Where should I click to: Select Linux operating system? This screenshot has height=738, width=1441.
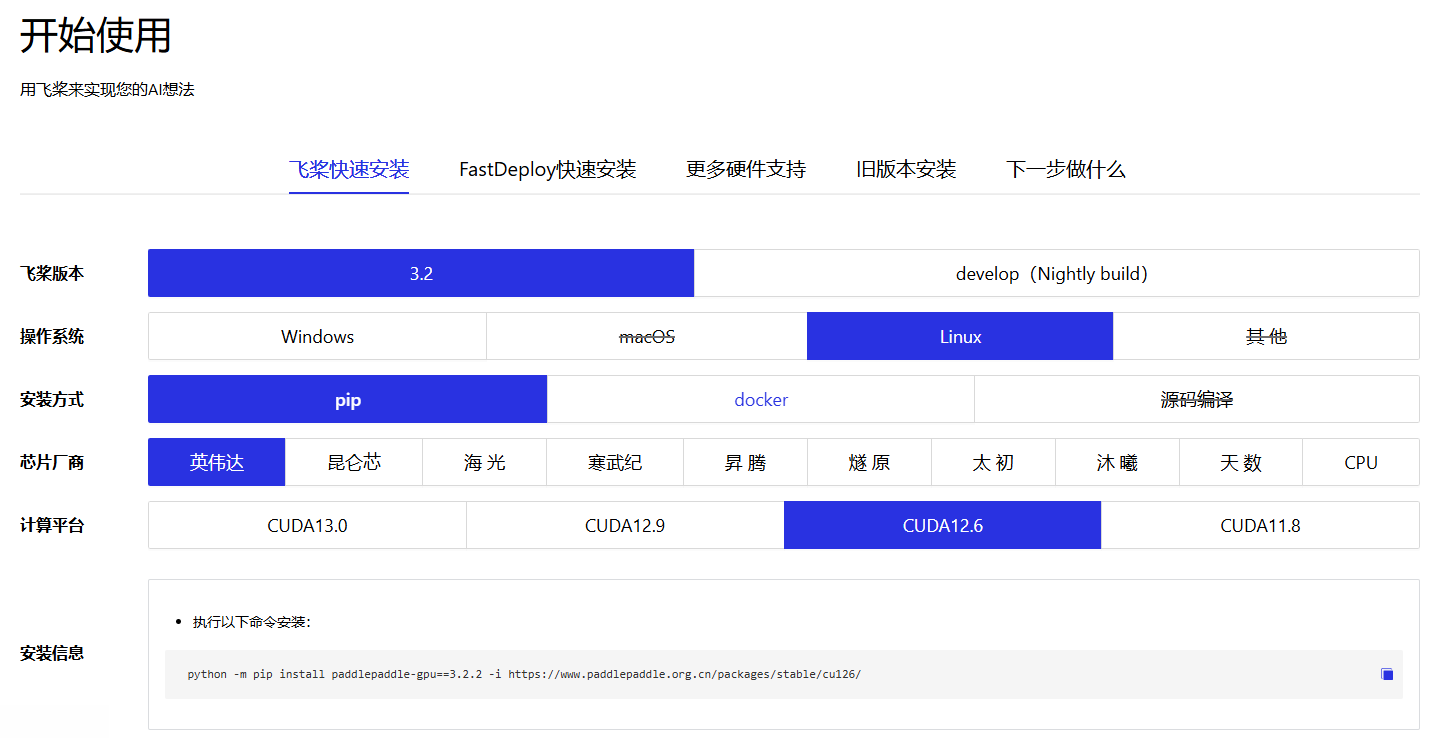point(960,336)
